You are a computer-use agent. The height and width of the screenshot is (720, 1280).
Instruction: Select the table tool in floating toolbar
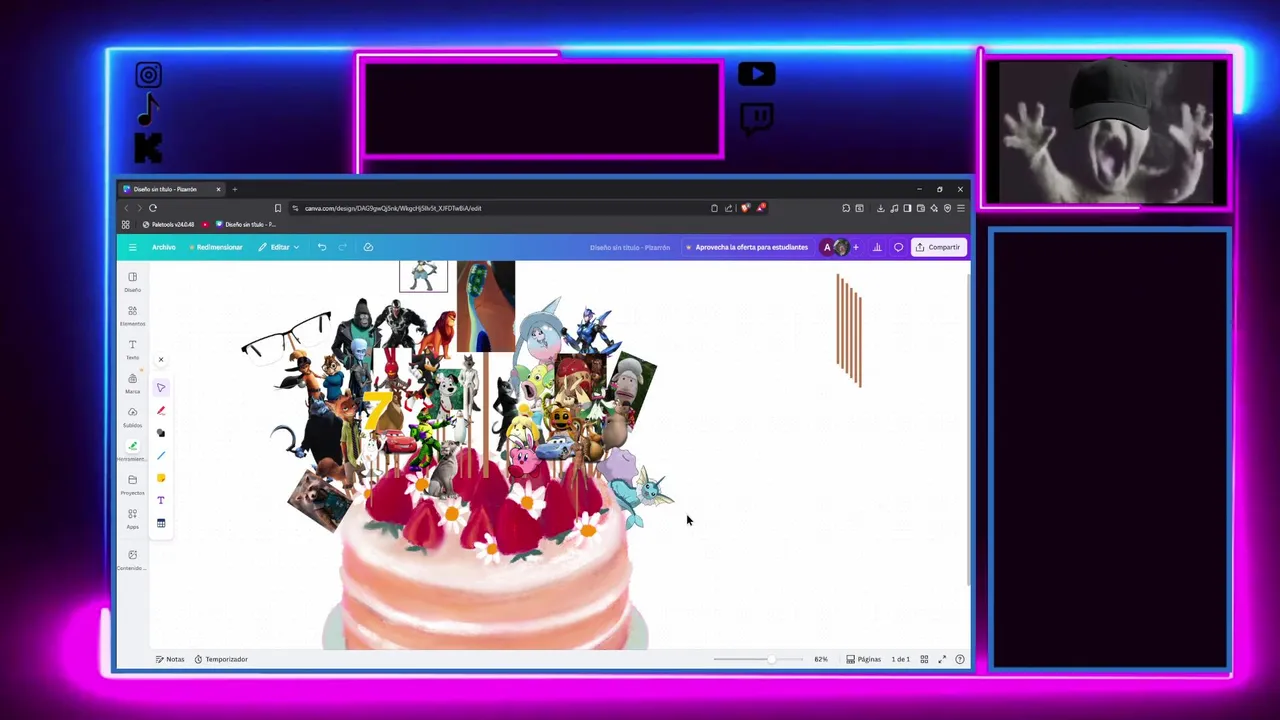161,523
